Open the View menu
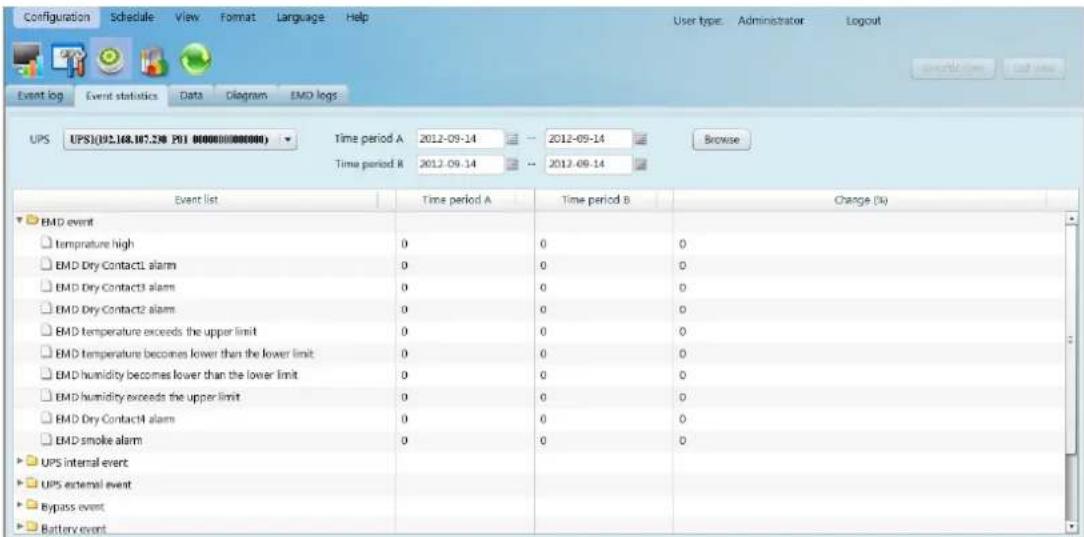Image resolution: width=1084 pixels, height=537 pixels. coord(187,17)
